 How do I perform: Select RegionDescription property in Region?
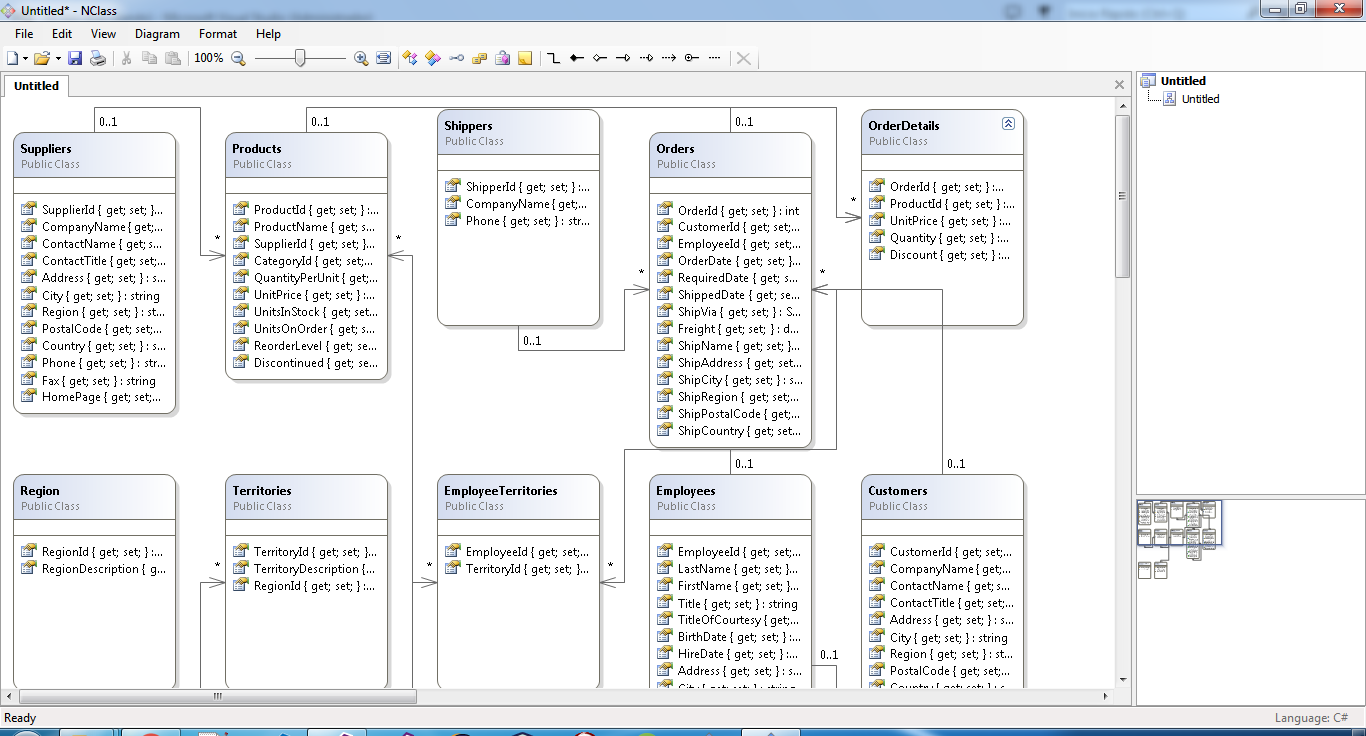(94, 569)
